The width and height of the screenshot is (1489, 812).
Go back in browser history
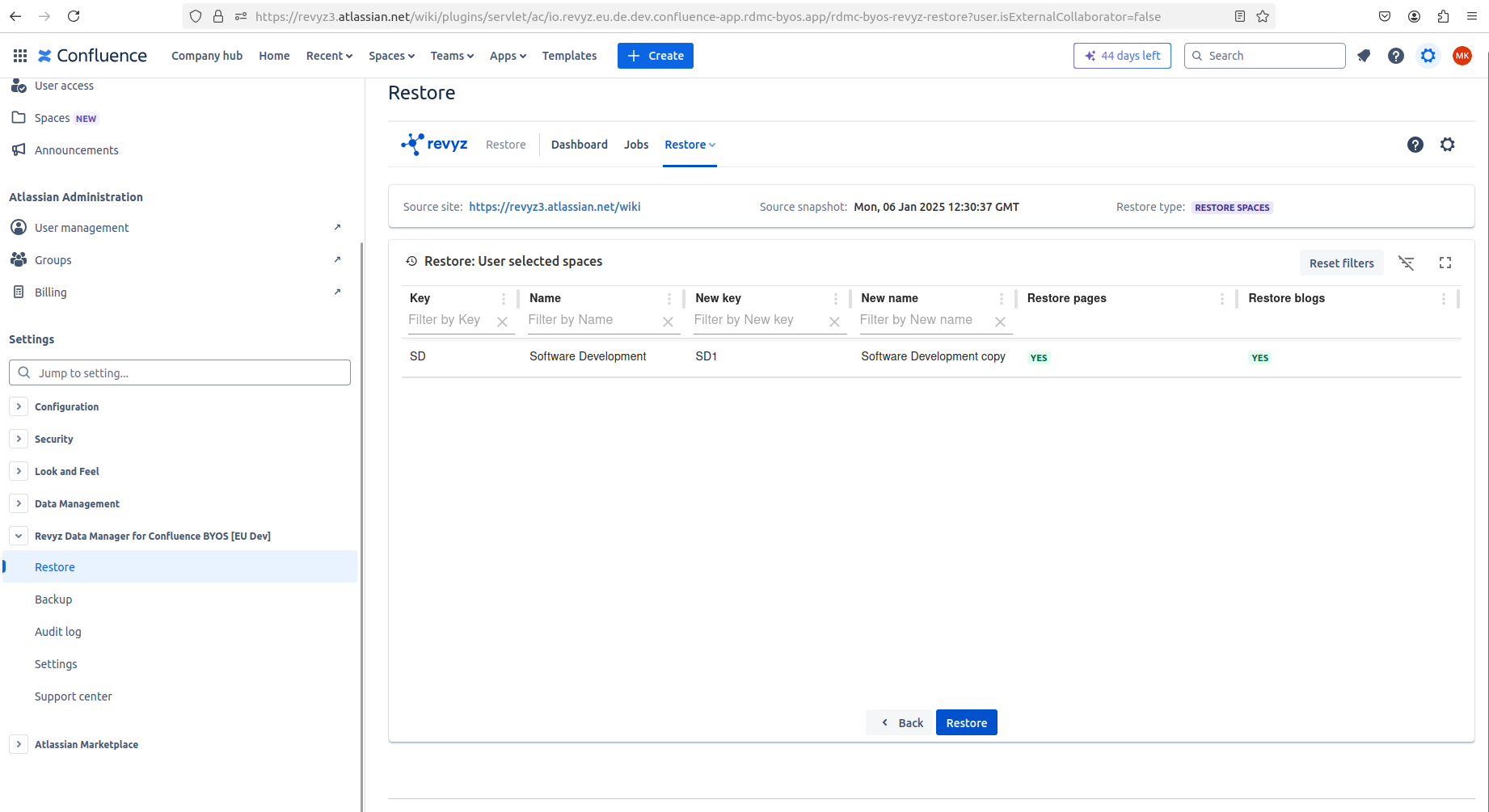[15, 16]
